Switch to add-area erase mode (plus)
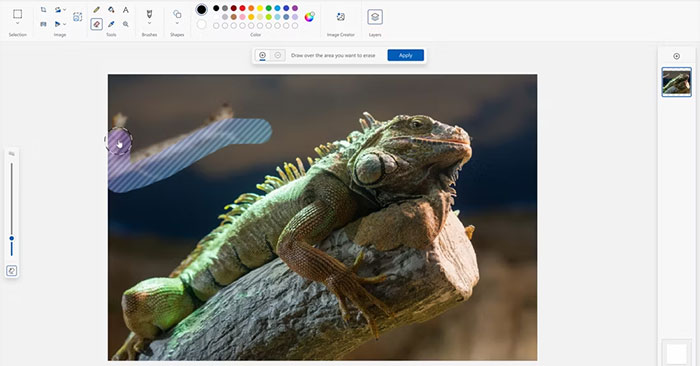Viewport: 700px width, 366px height. pos(262,55)
